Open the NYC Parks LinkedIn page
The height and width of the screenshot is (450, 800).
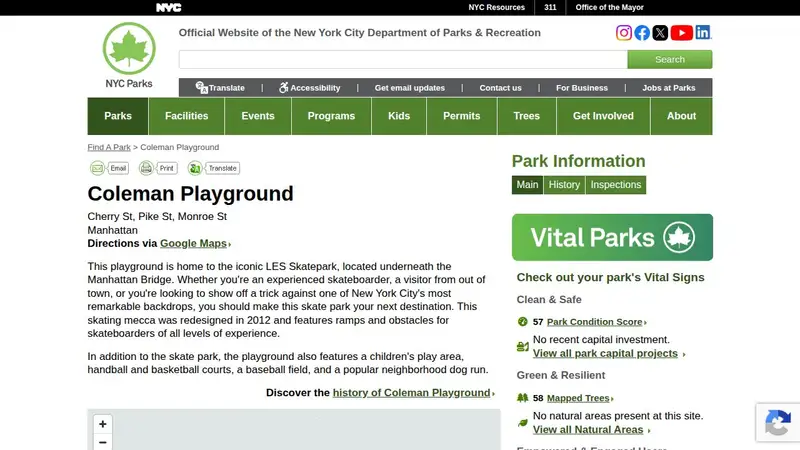(703, 33)
